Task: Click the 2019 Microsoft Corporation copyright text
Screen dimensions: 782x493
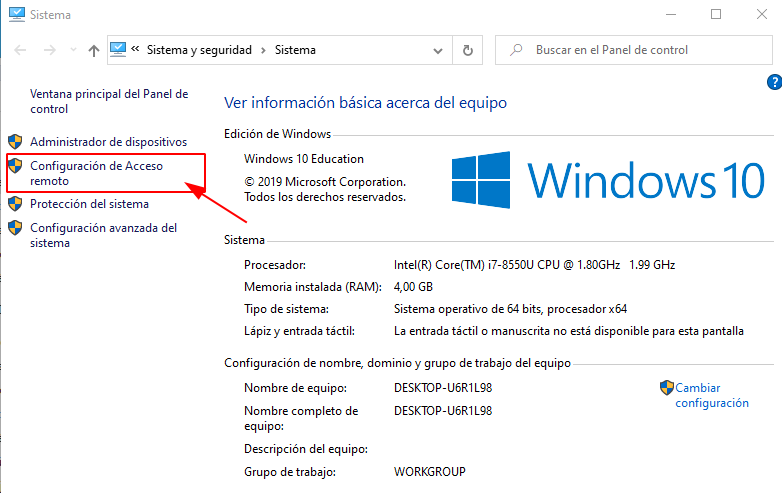Action: point(325,189)
